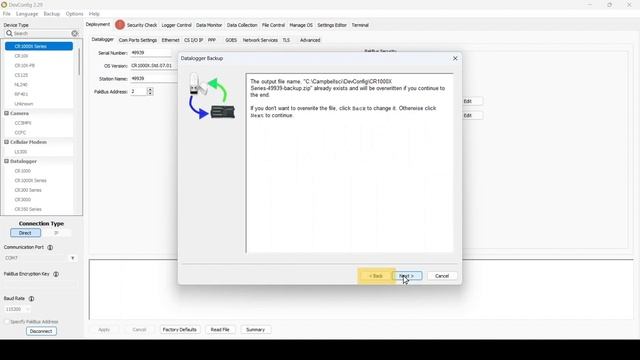
Task: Select CS125 in the device list
Action: [x=21, y=75]
